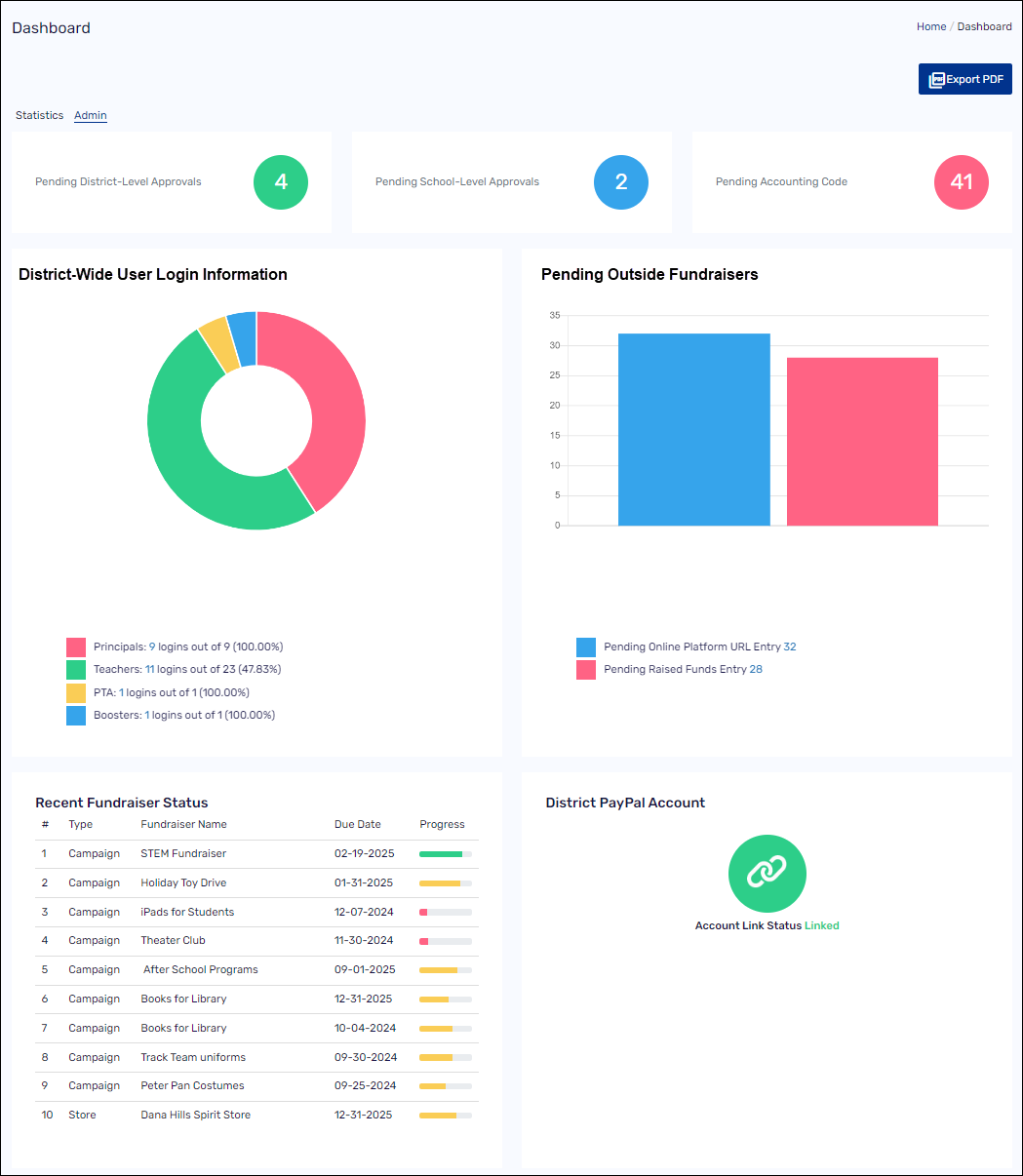The height and width of the screenshot is (1176, 1023).
Task: Click the blue school-level approvals count circle
Action: (621, 182)
